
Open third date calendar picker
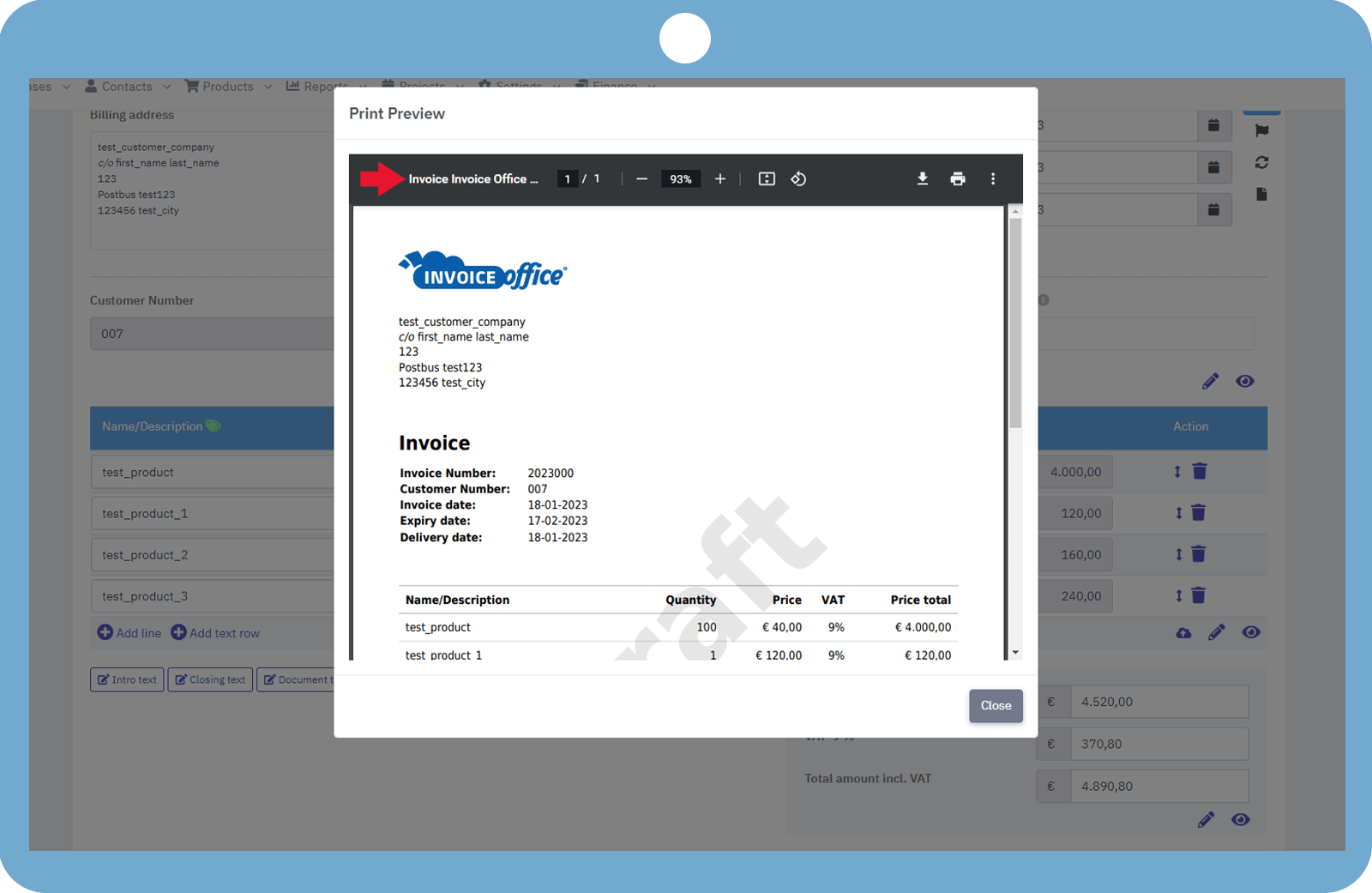pyautogui.click(x=1213, y=209)
